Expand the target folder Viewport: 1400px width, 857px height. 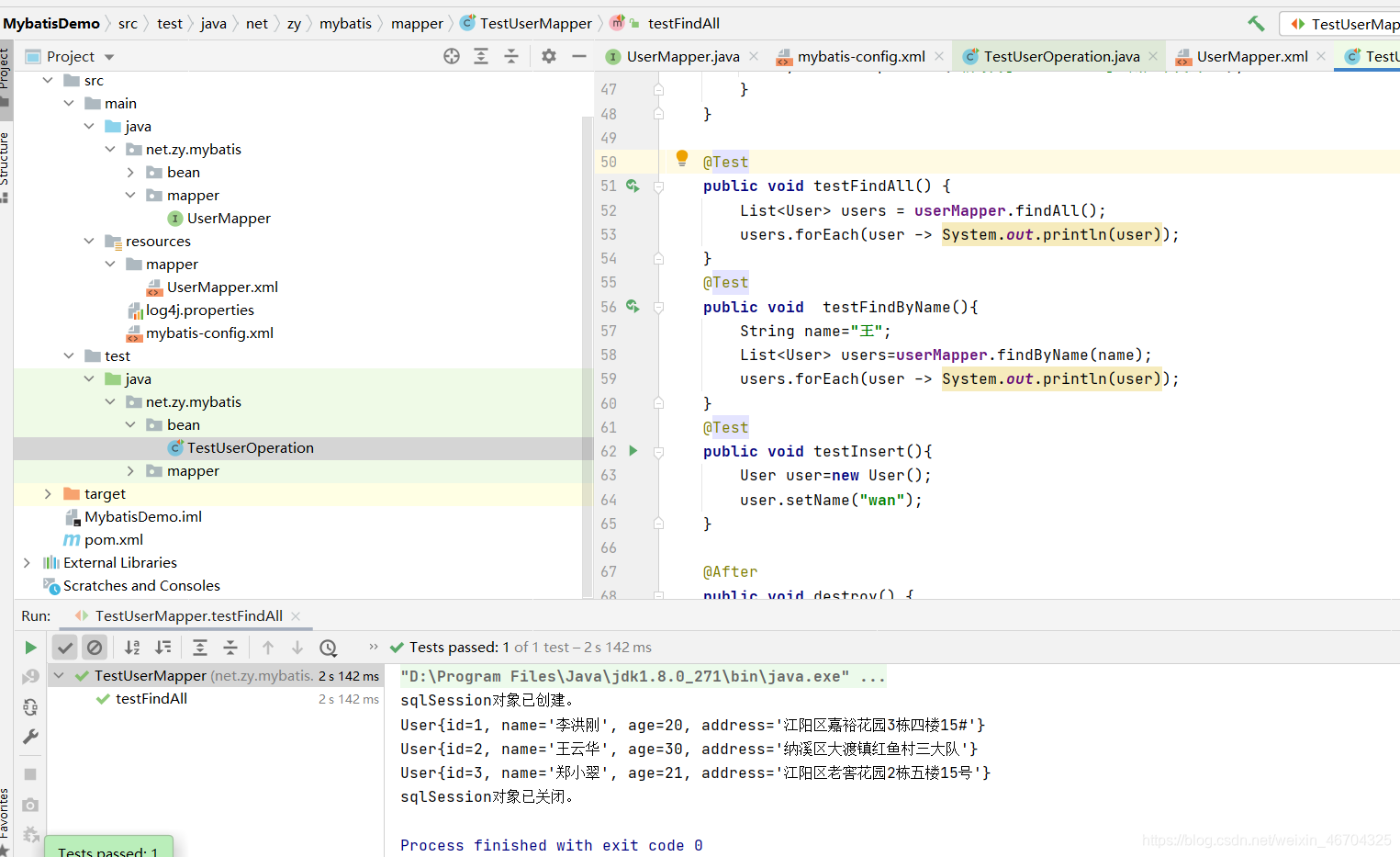click(x=48, y=493)
